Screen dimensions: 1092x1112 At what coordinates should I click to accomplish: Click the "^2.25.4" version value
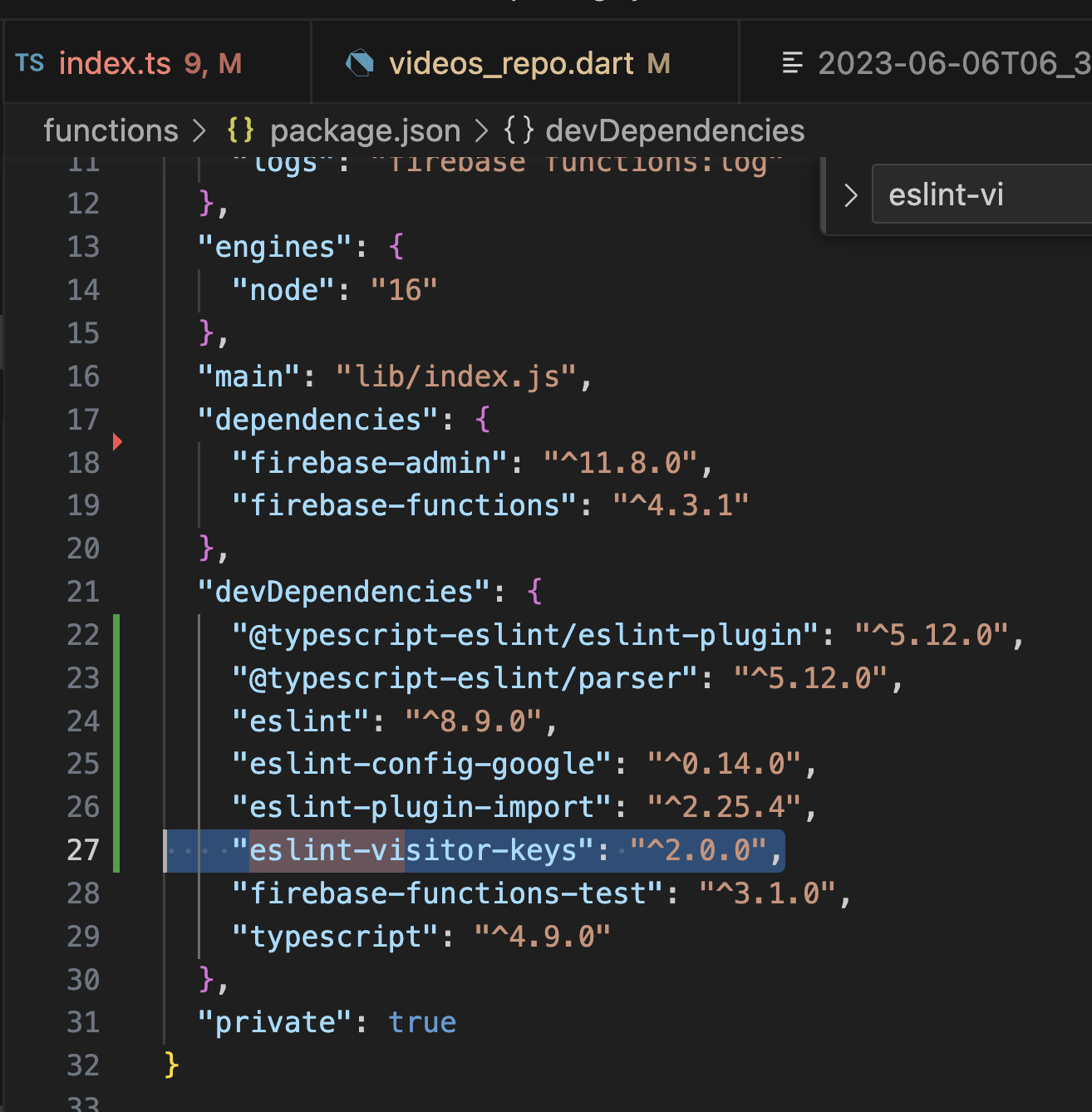pyautogui.click(x=724, y=807)
